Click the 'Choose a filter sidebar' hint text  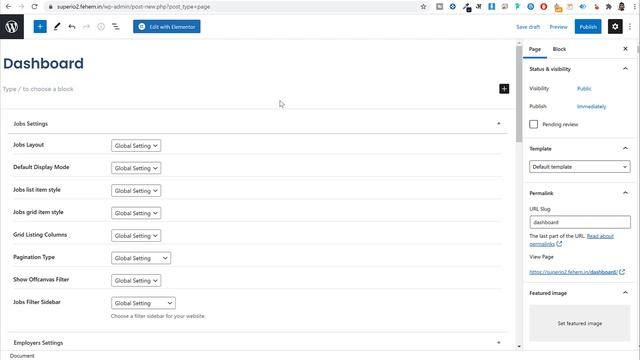(158, 316)
